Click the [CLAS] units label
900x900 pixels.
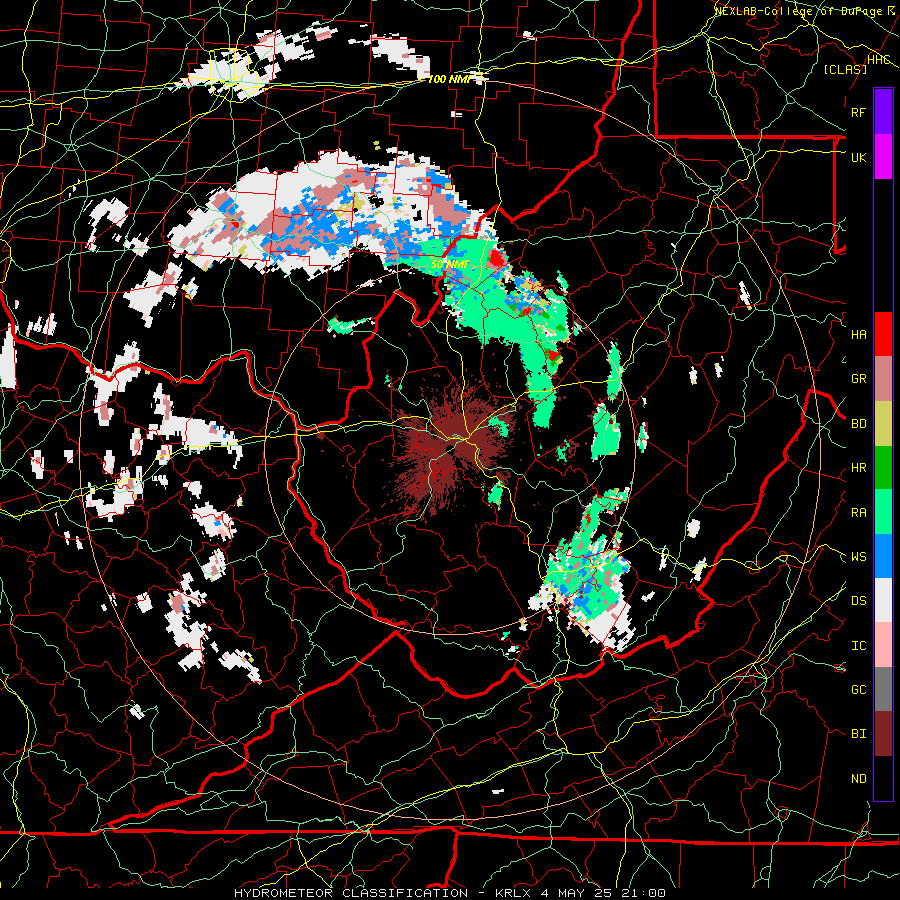click(845, 70)
